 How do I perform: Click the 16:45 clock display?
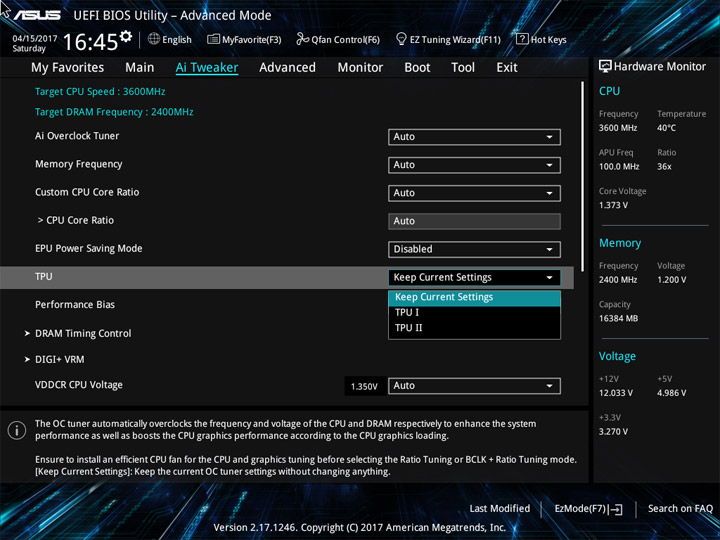pos(91,42)
